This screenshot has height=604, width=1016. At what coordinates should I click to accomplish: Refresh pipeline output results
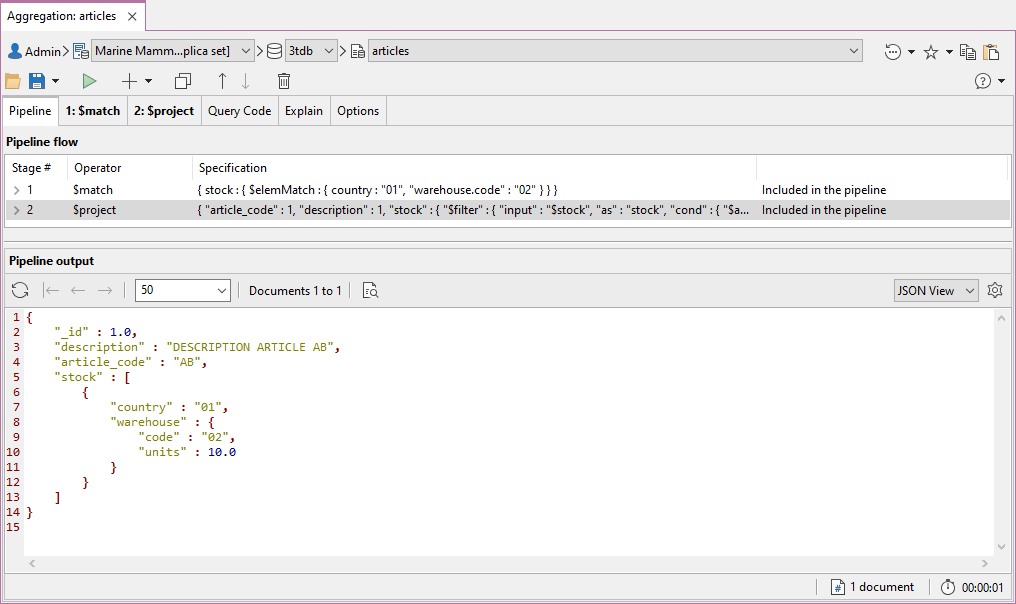coord(20,290)
